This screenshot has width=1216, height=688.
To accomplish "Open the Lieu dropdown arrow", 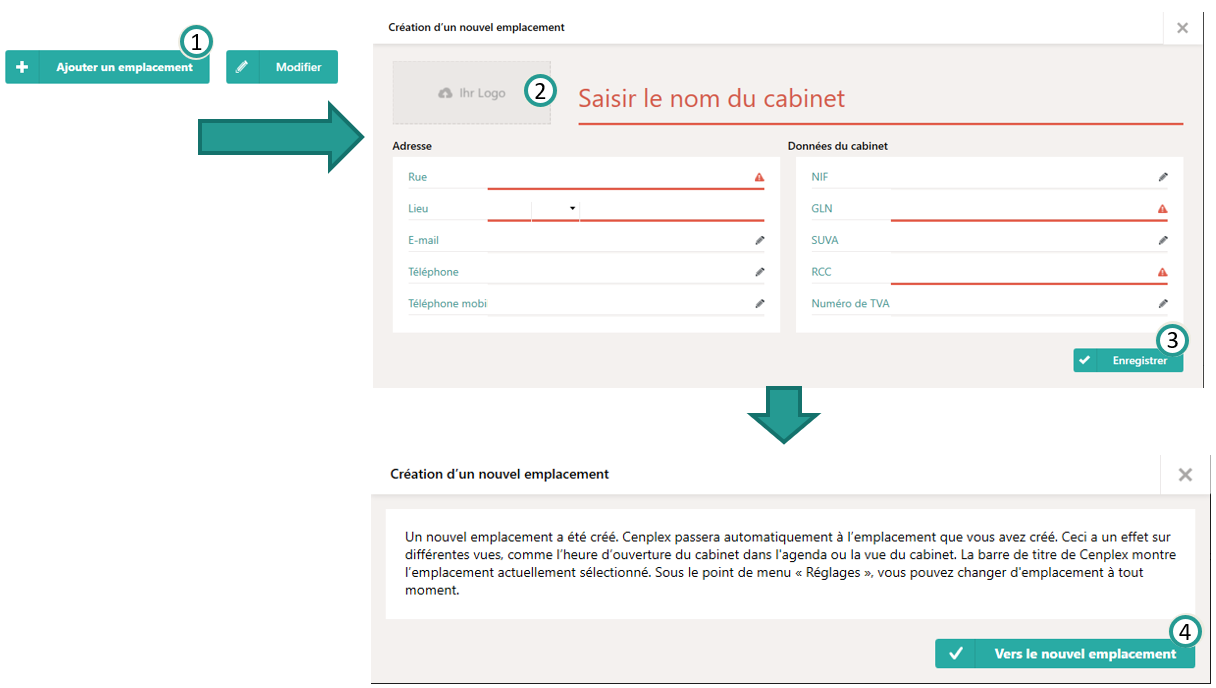I will click(x=573, y=208).
